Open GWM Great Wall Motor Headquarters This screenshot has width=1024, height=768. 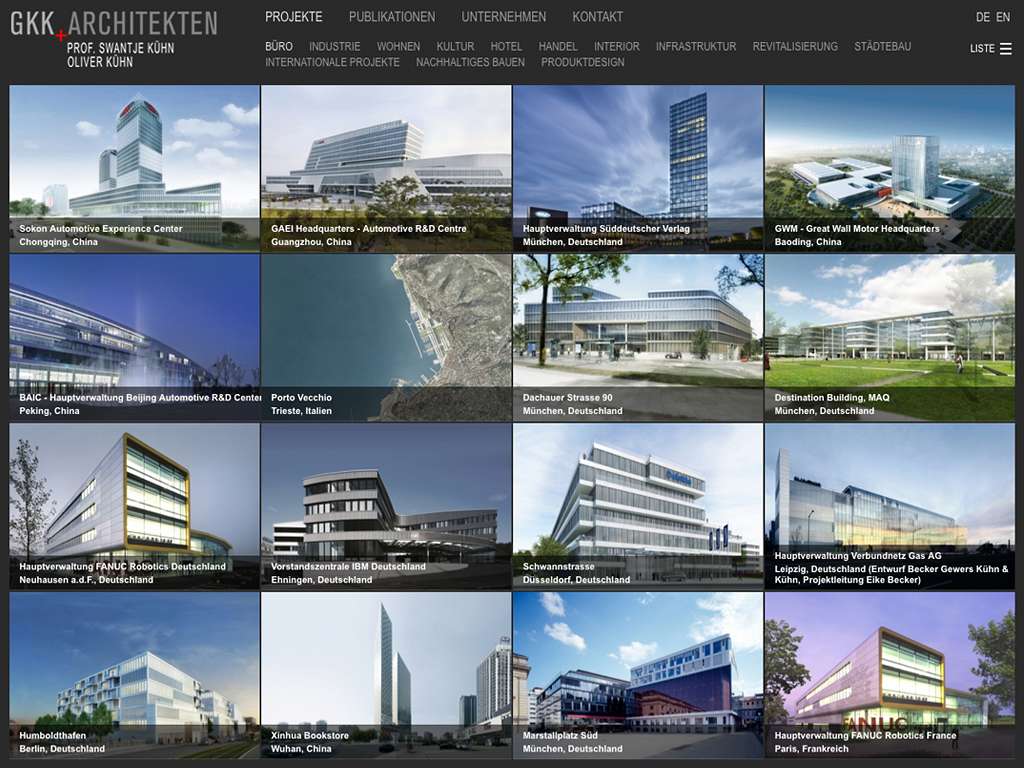889,168
